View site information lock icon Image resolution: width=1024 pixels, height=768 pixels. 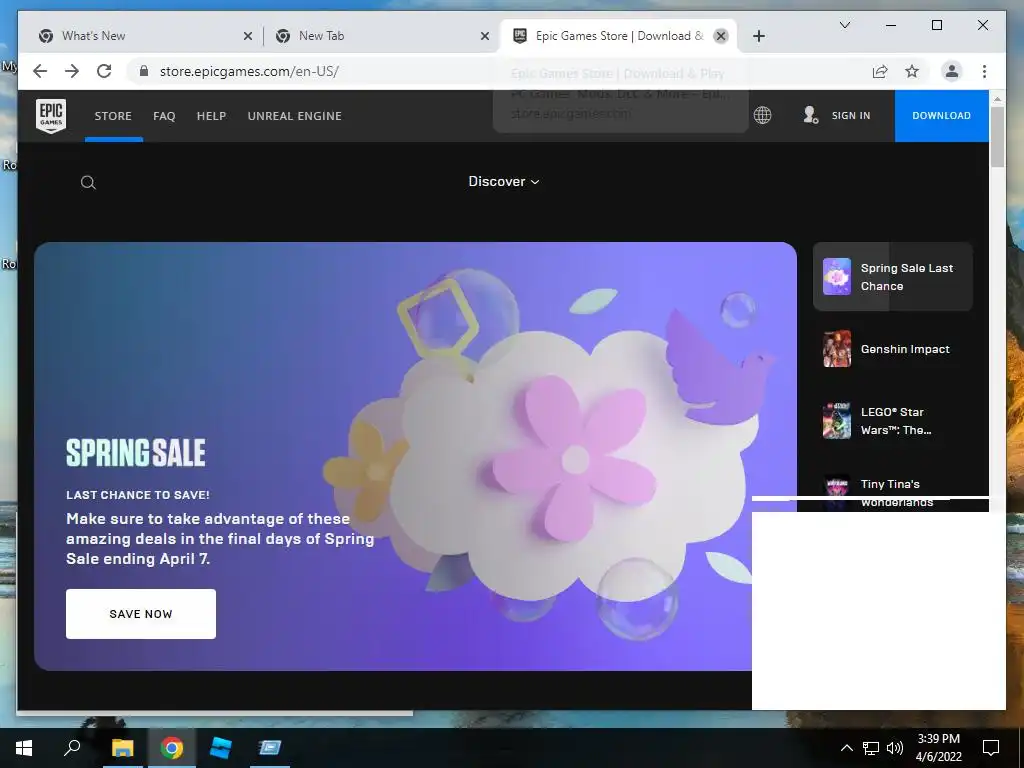144,71
